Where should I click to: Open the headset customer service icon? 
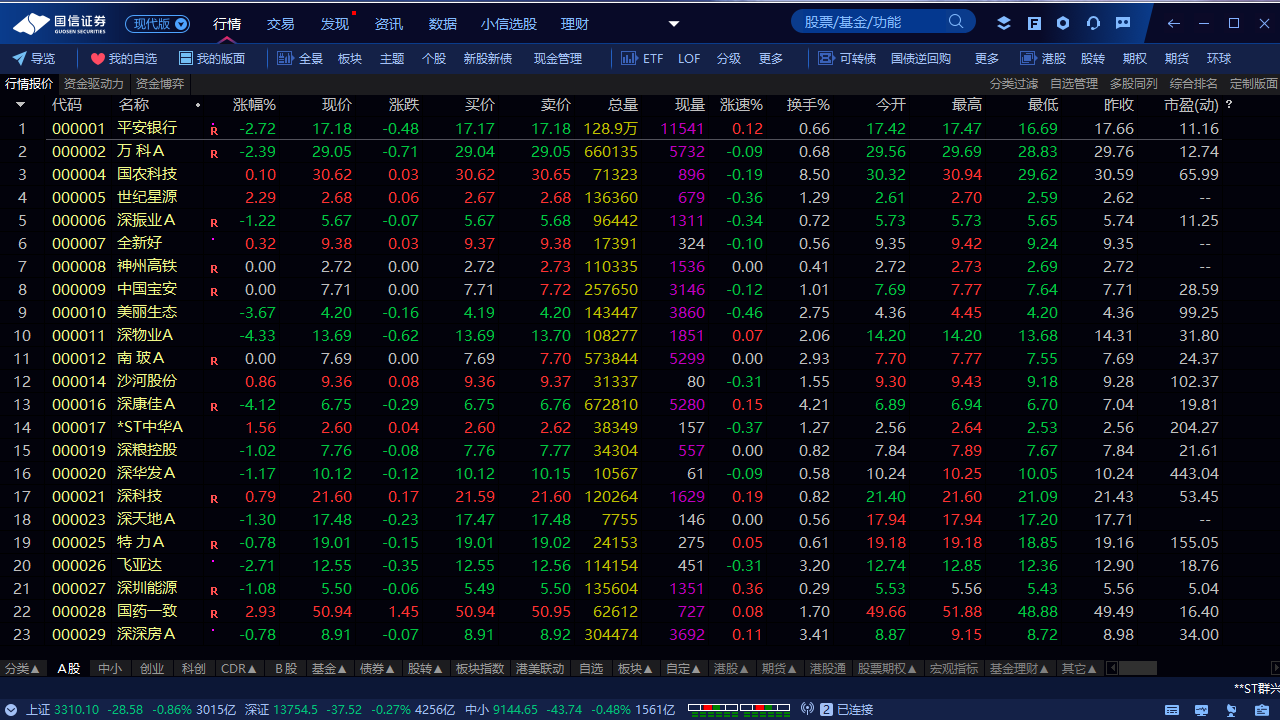[1093, 23]
